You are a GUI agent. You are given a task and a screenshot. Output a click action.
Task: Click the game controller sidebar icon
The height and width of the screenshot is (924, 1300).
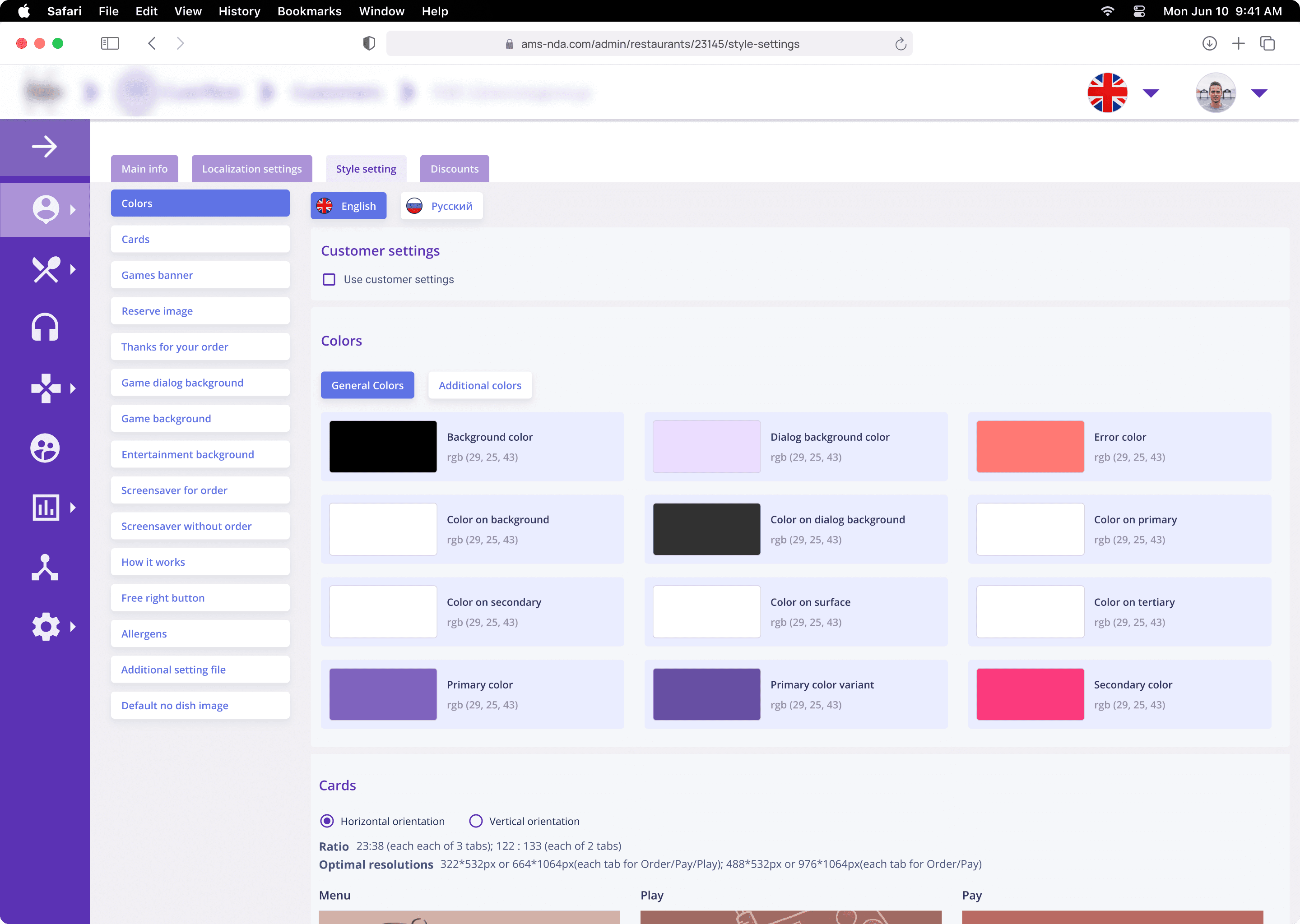pos(45,388)
